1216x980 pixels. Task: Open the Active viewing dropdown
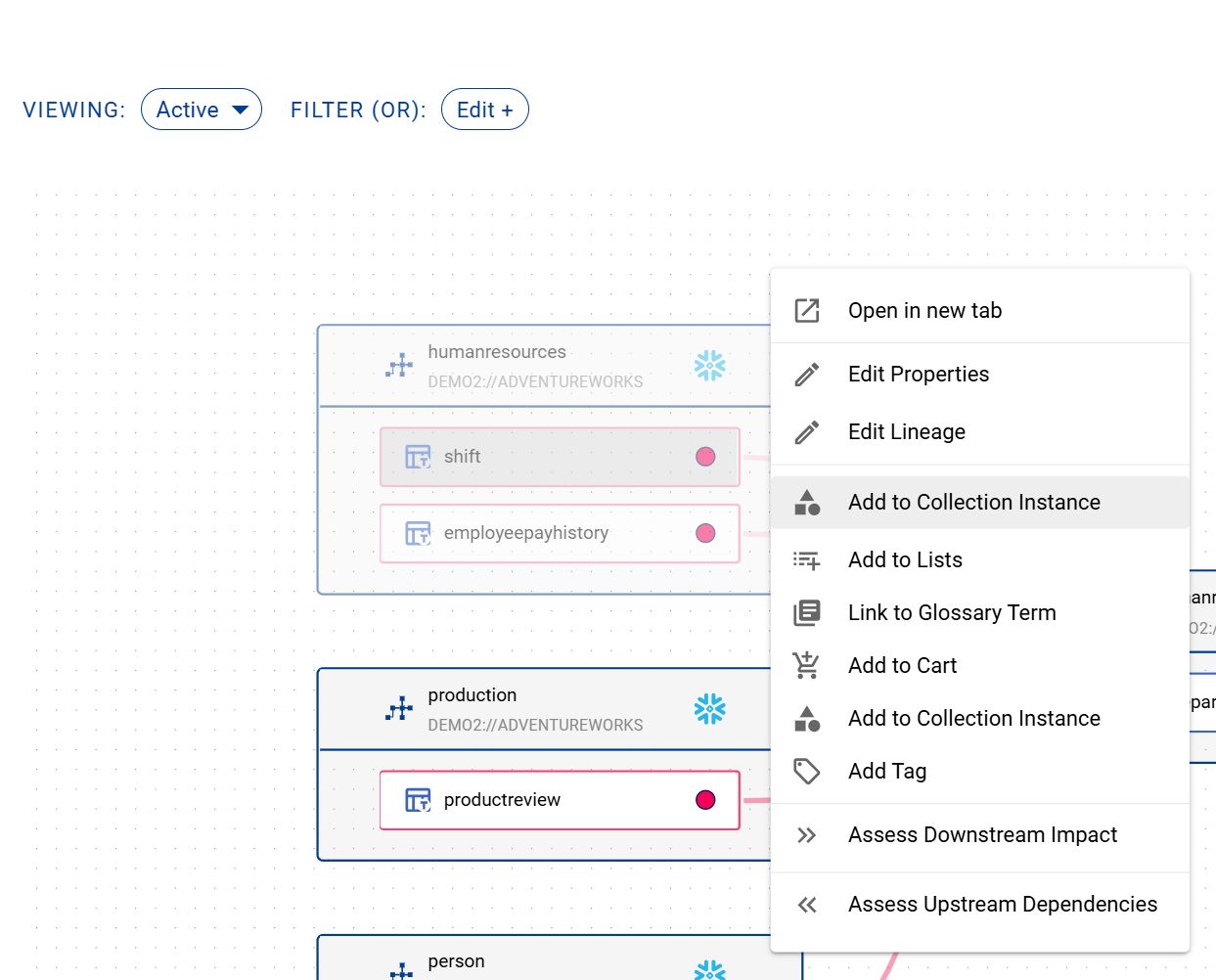click(x=202, y=110)
